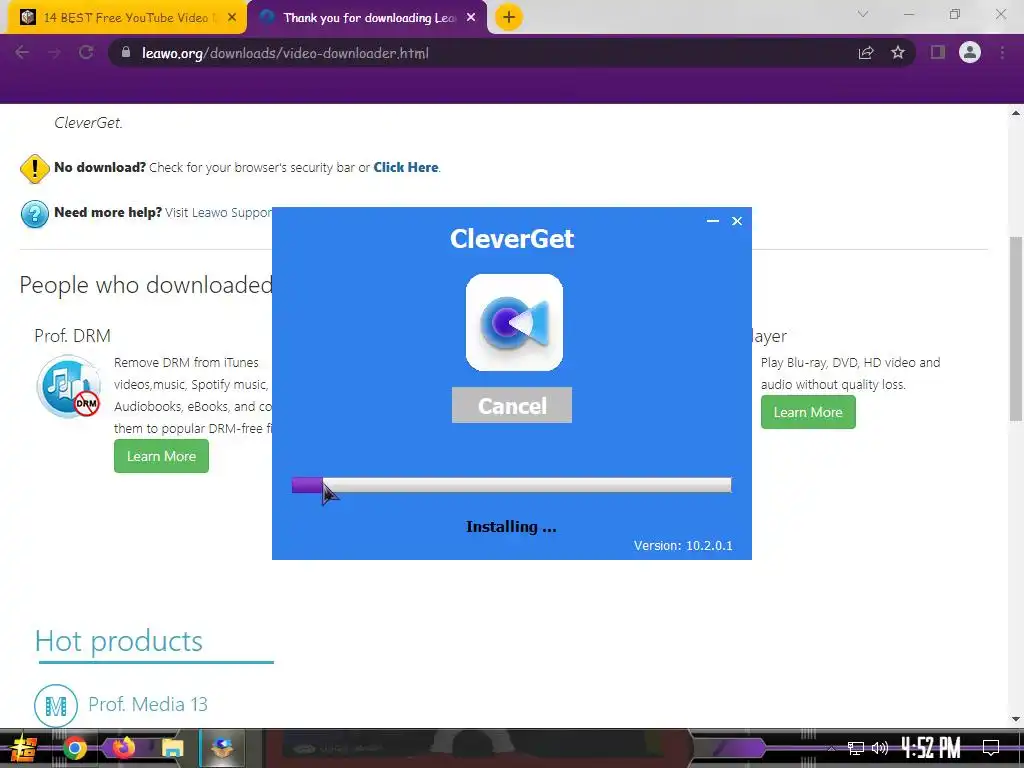Viewport: 1024px width, 768px height.
Task: Open Prof. DRM product icon
Action: [69, 386]
